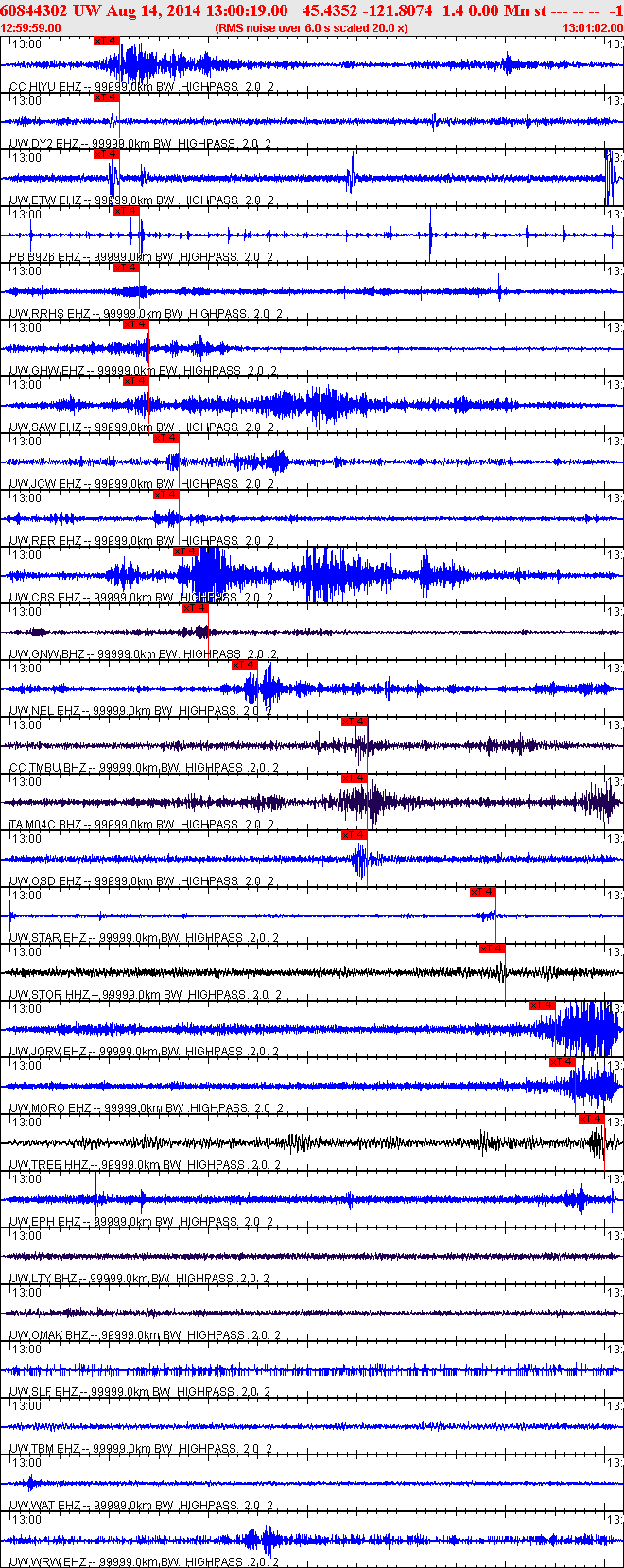Click the red pick flag on UW.JORV trace

pos(543,1005)
